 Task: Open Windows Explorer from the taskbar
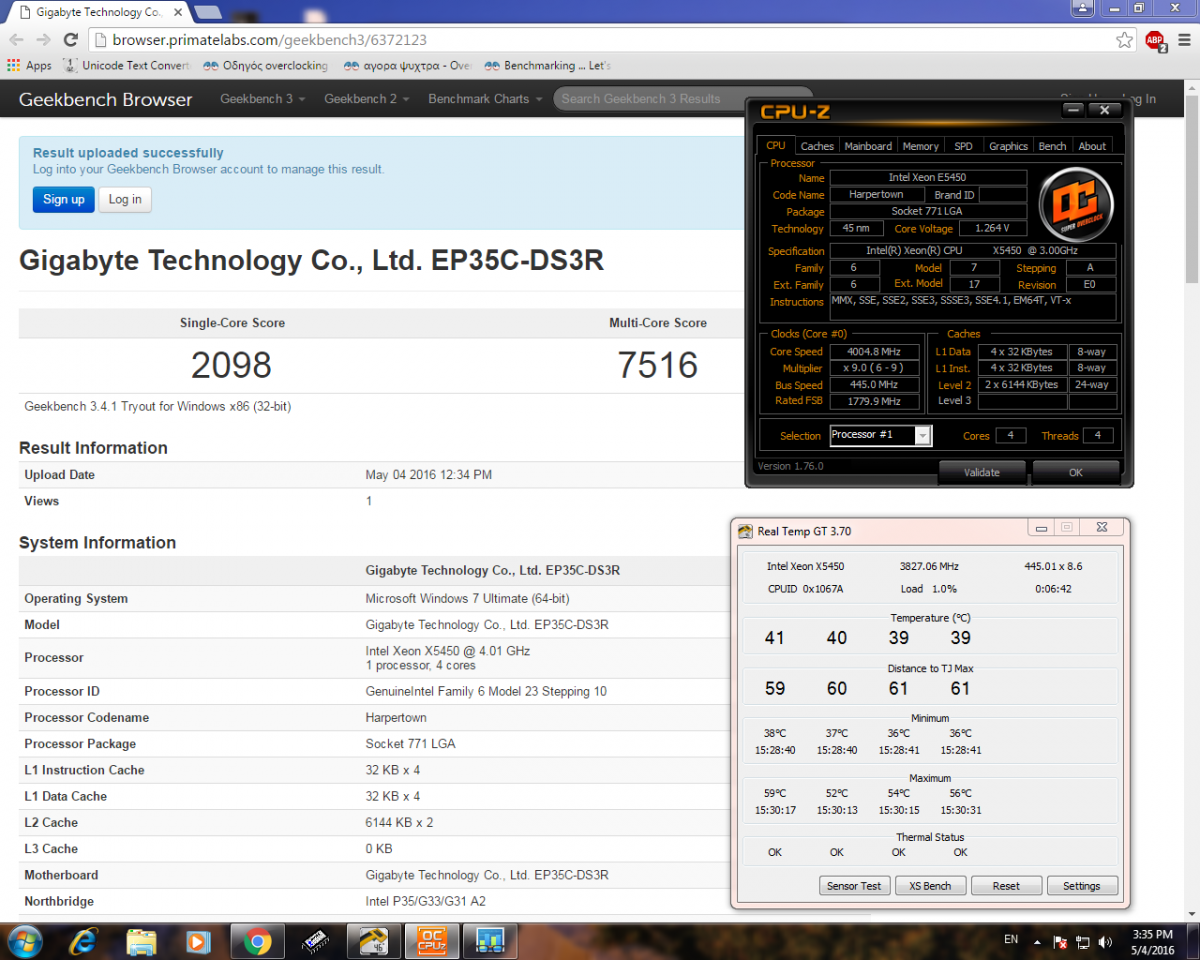pyautogui.click(x=142, y=941)
